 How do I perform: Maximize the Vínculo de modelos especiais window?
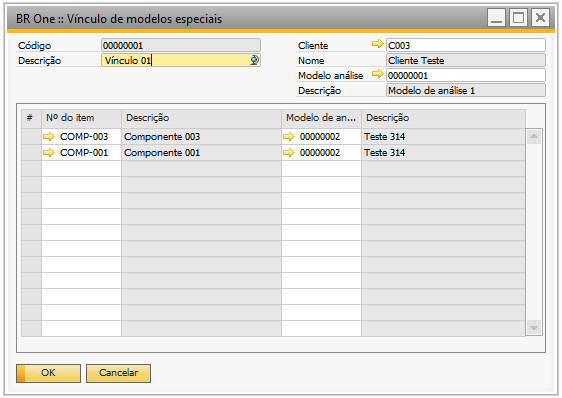click(x=518, y=17)
